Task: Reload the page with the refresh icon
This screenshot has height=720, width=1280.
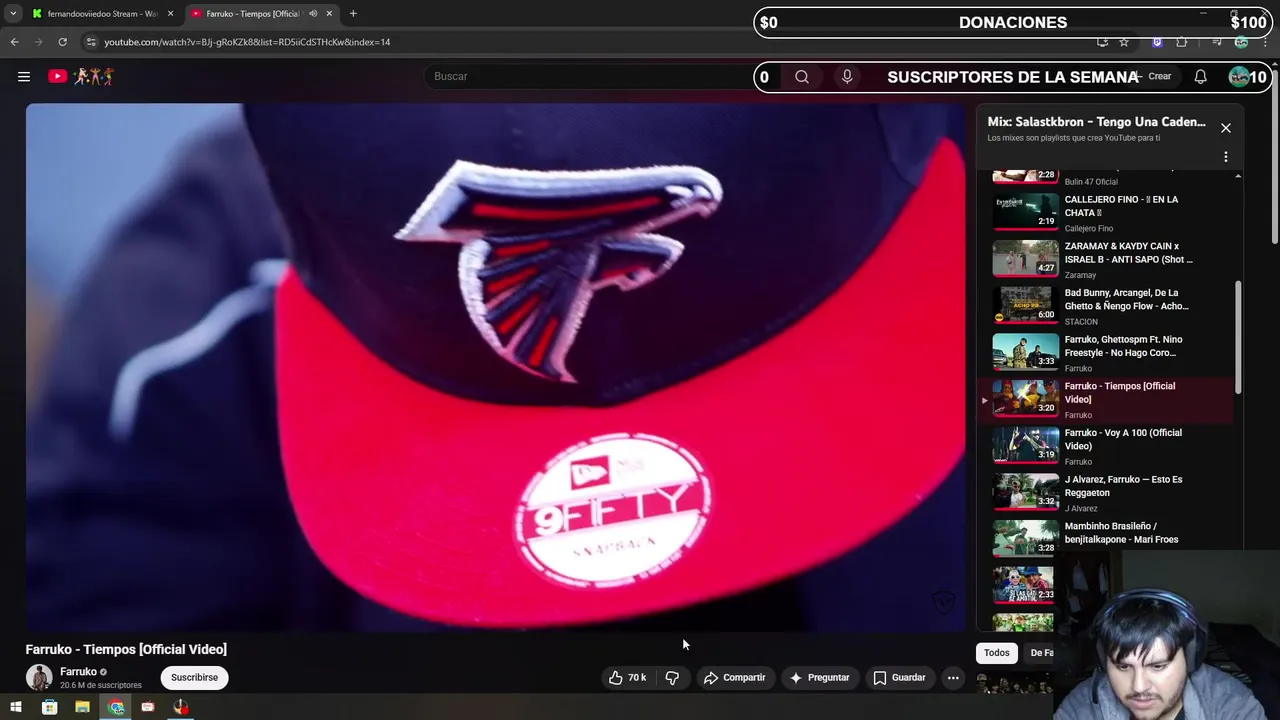Action: [62, 42]
